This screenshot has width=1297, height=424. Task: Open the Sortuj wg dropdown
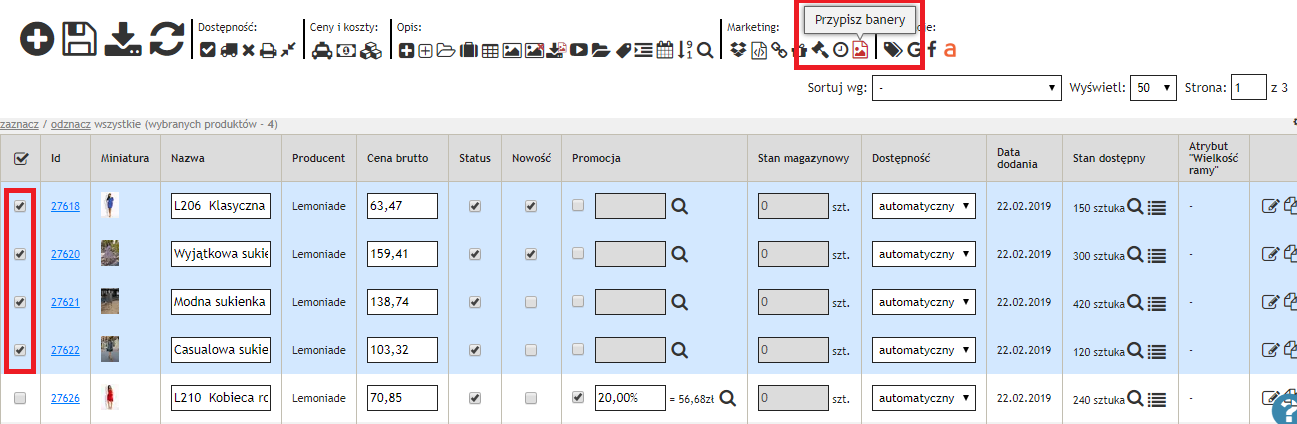point(966,88)
